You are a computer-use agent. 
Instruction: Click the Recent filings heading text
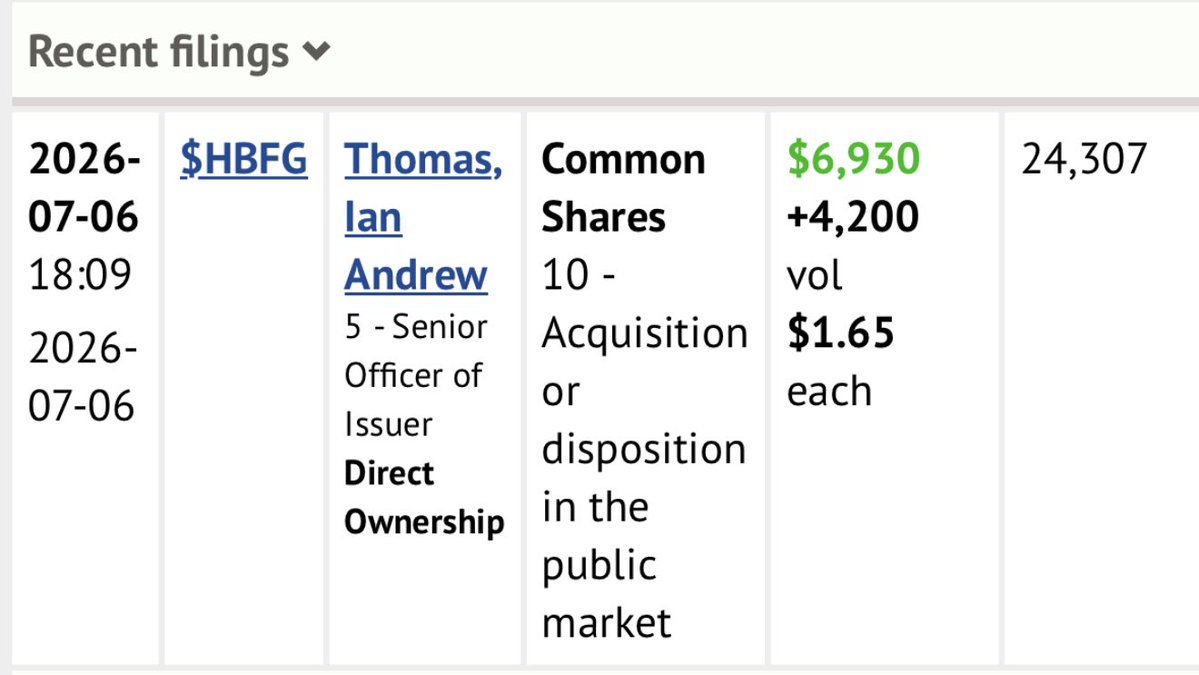point(158,52)
